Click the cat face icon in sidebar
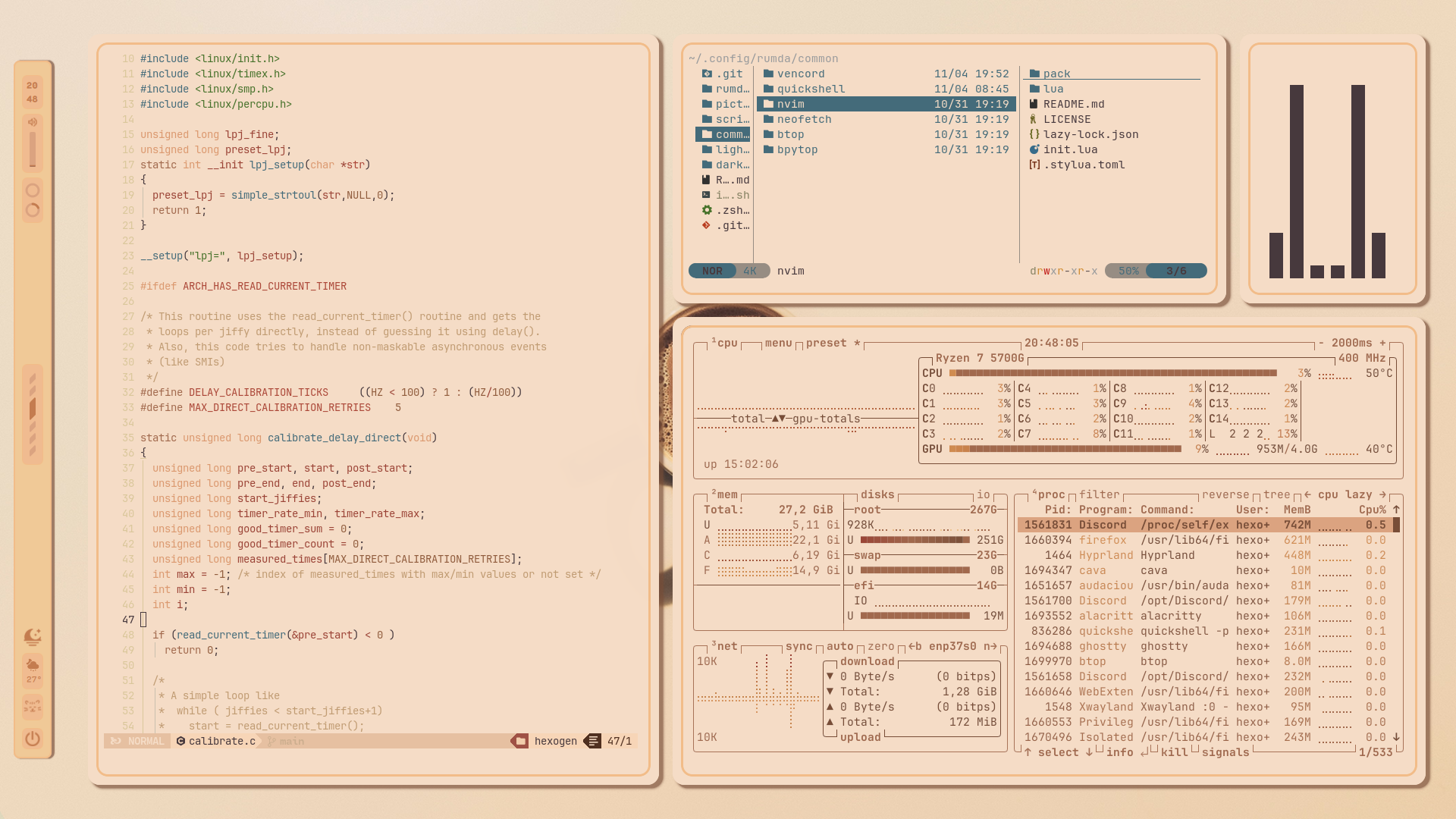 (33, 706)
